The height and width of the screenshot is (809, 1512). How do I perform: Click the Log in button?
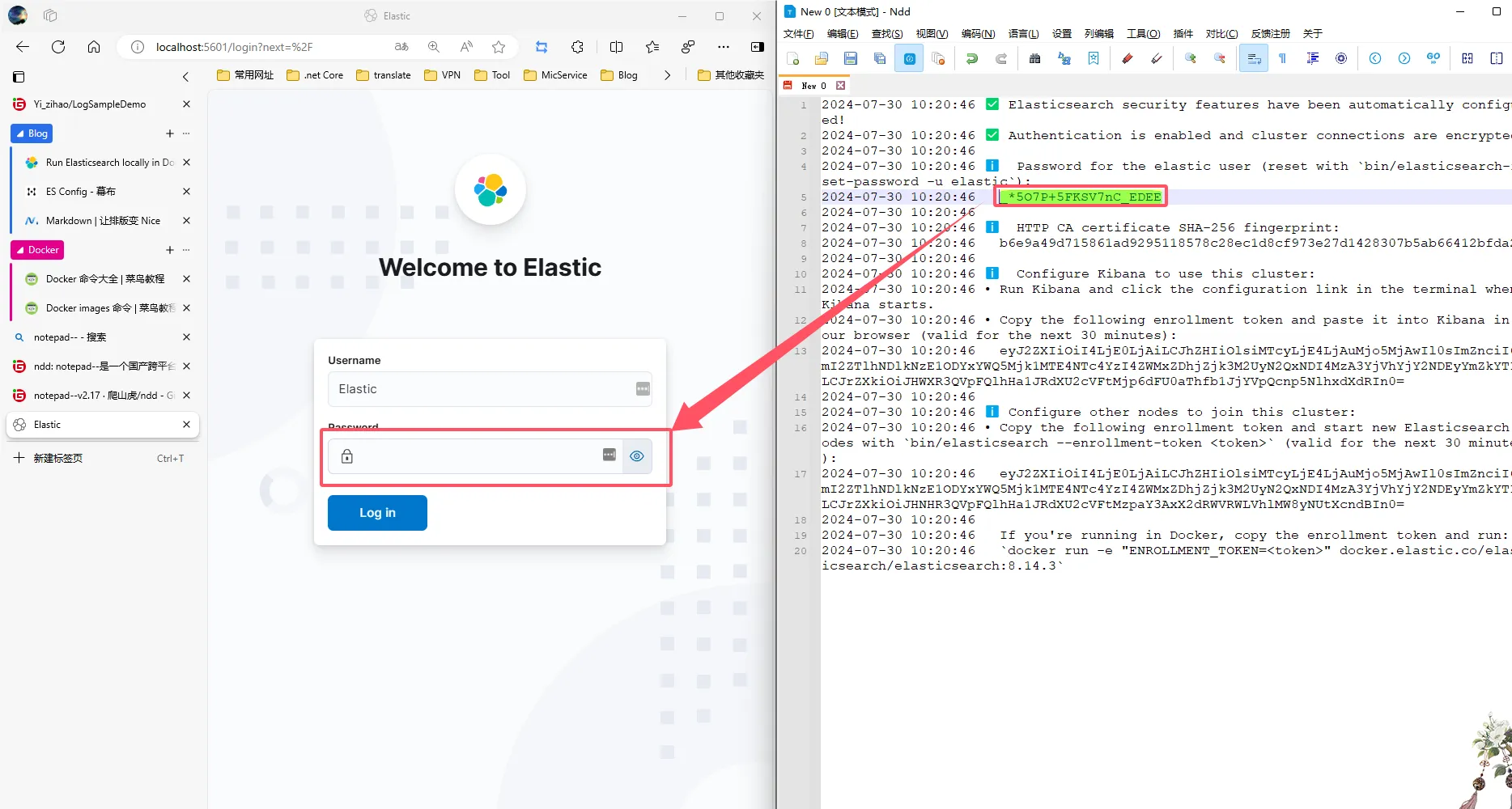(x=377, y=513)
